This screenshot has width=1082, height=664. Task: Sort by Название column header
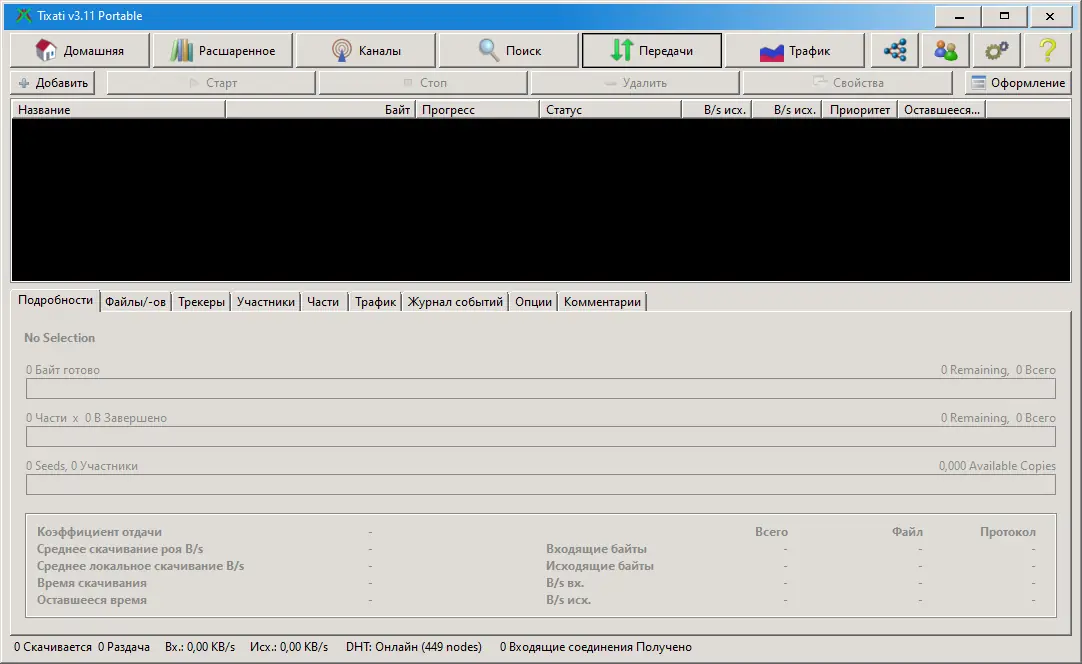[x=118, y=110]
